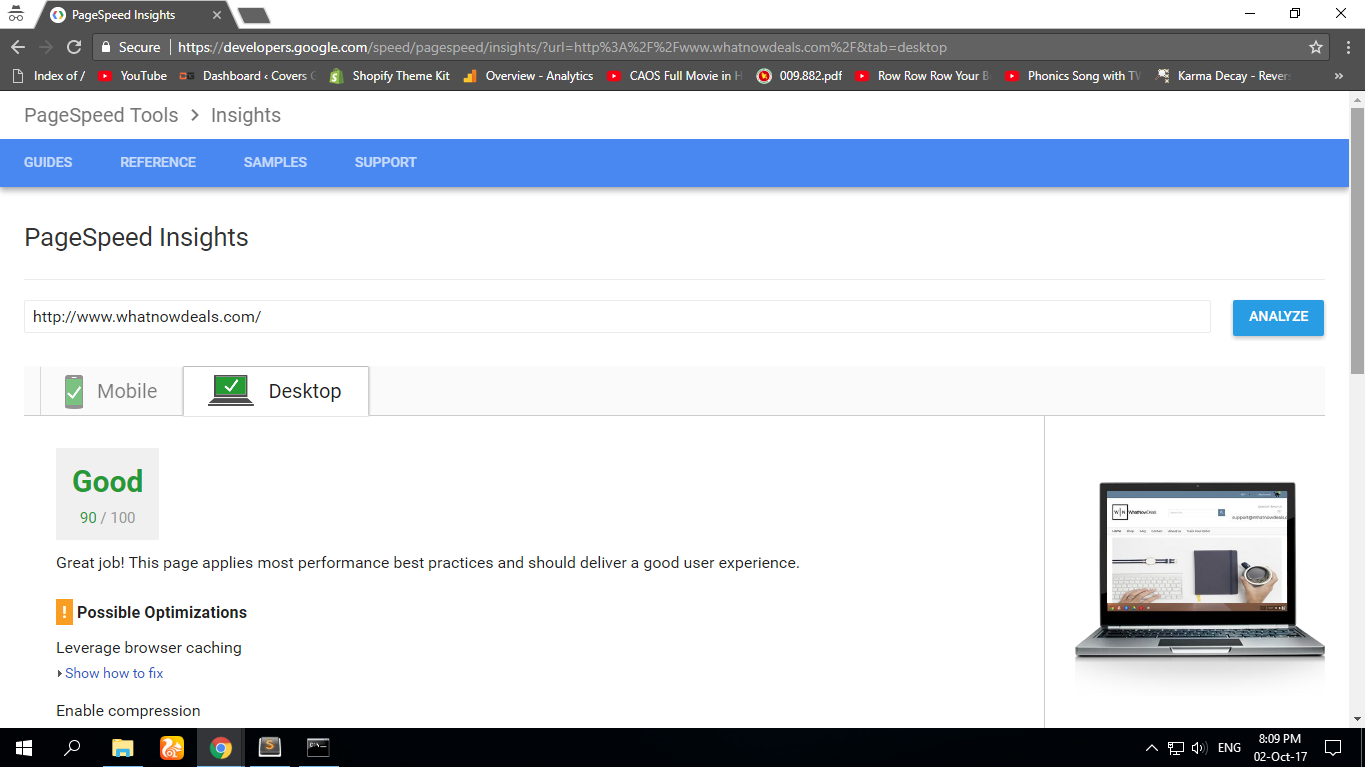Open the SAMPLES menu item
Image resolution: width=1365 pixels, height=767 pixels.
click(275, 162)
